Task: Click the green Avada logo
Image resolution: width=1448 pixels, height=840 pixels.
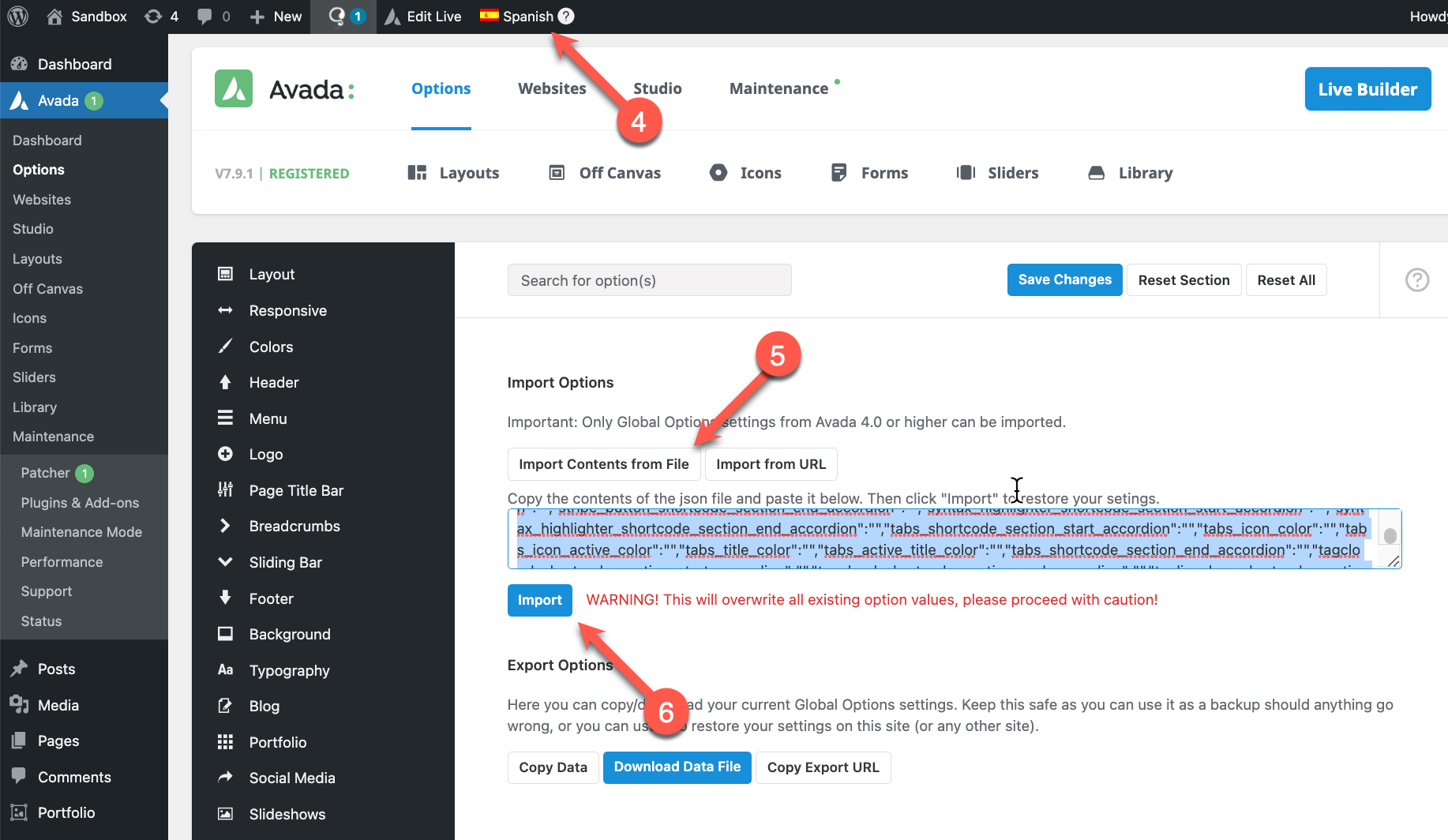Action: click(234, 88)
